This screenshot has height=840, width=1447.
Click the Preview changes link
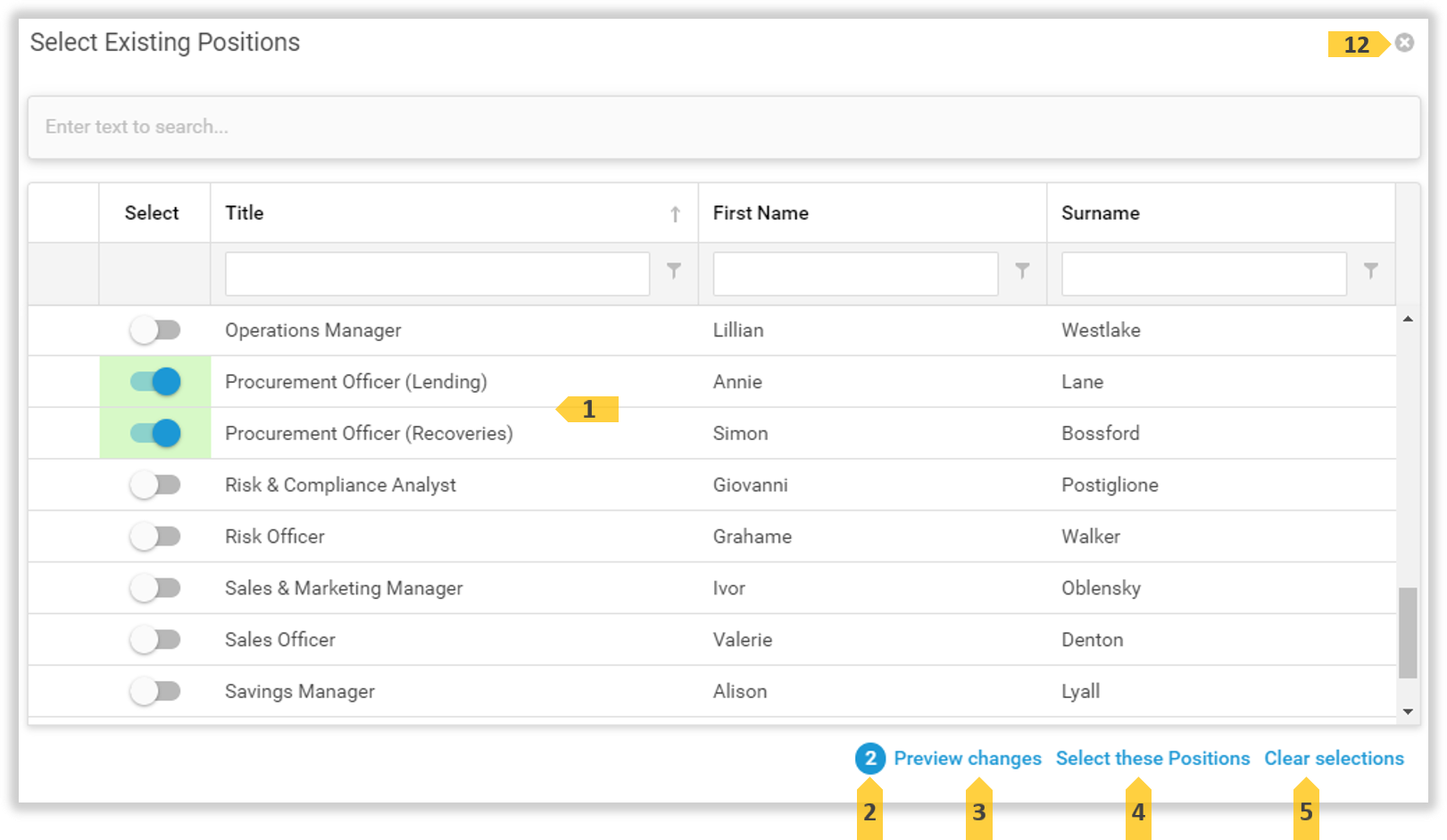pyautogui.click(x=968, y=759)
